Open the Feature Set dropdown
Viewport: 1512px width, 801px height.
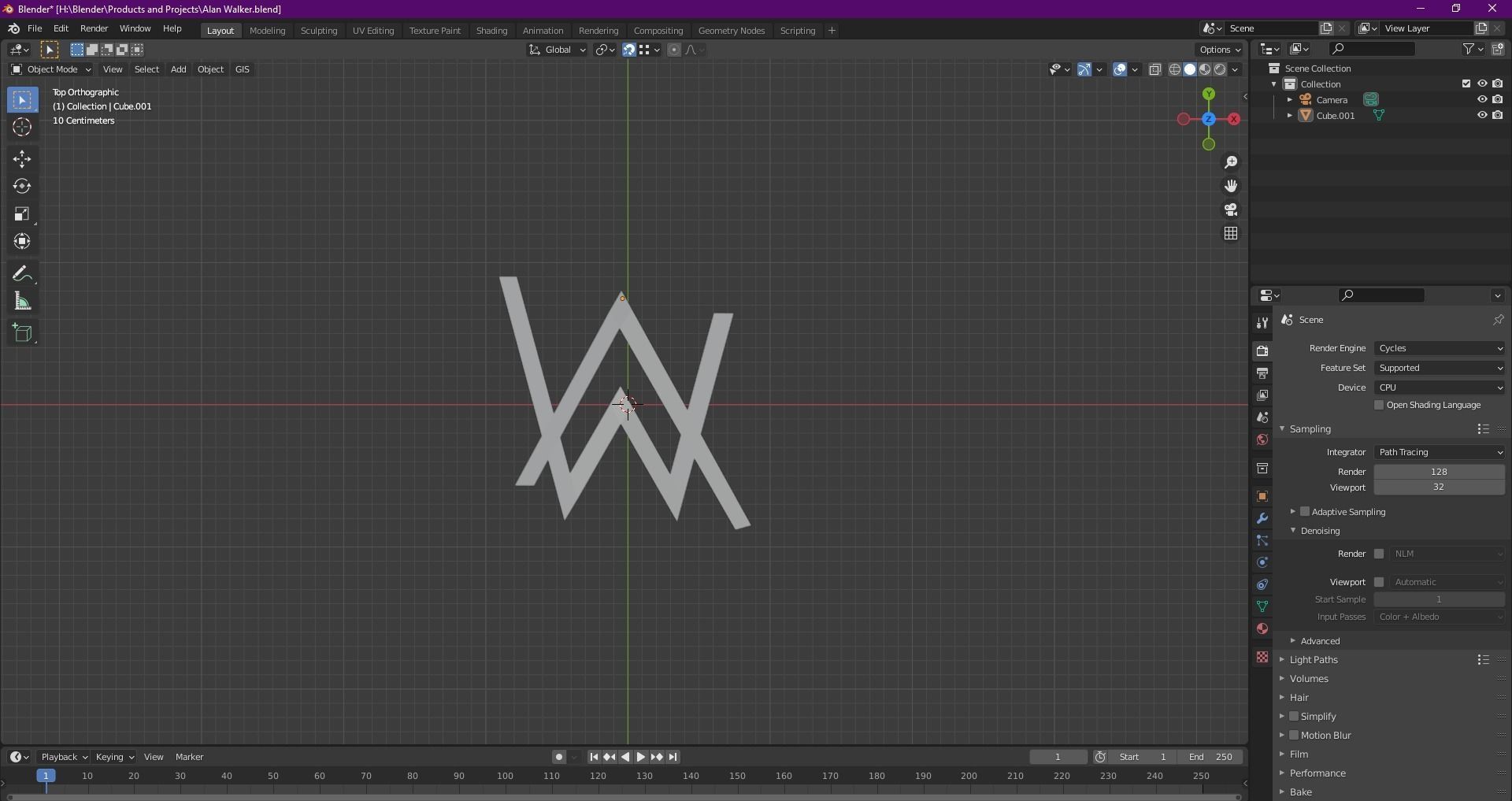point(1440,368)
